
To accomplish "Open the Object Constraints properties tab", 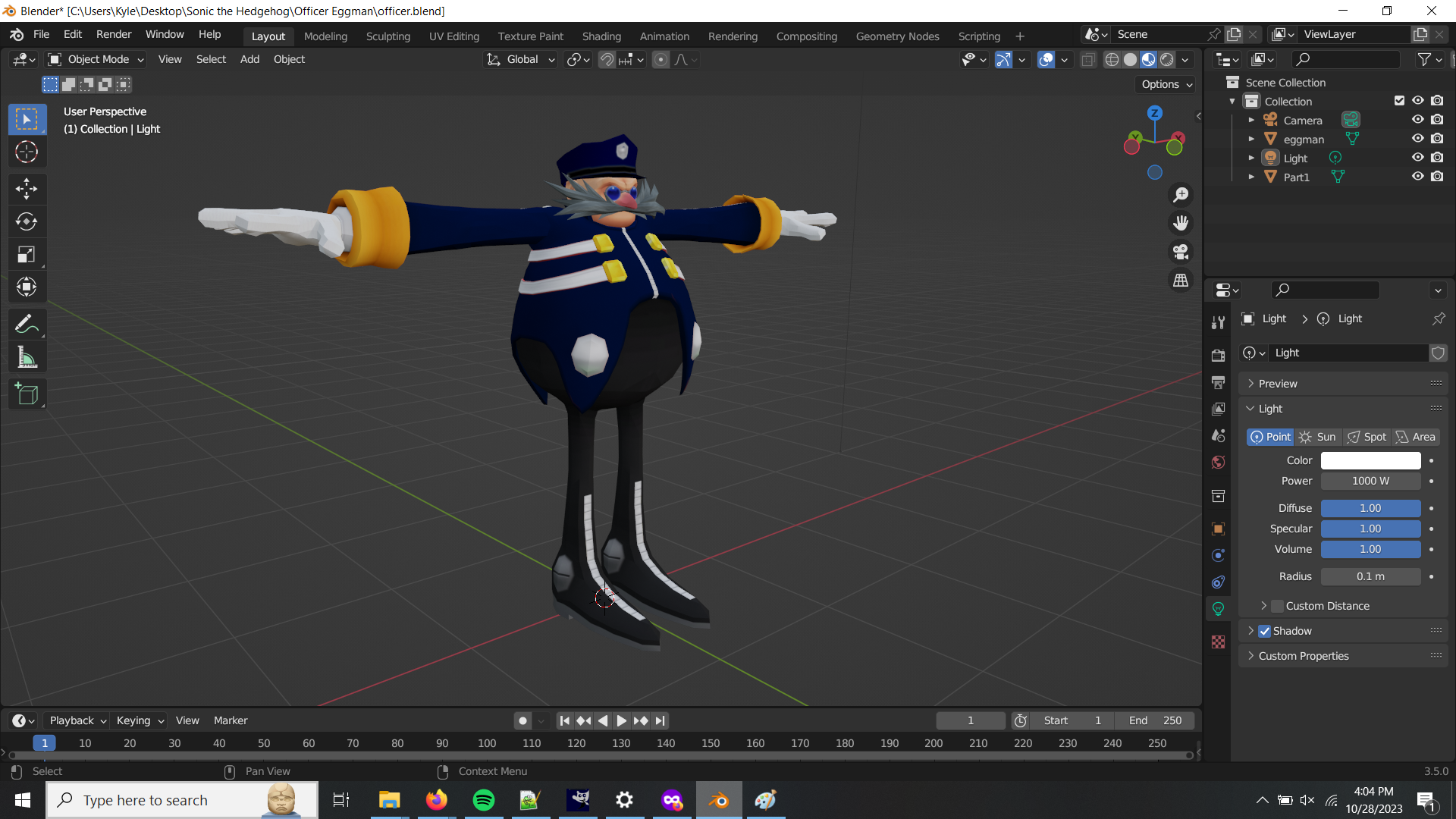I will pos(1218,582).
